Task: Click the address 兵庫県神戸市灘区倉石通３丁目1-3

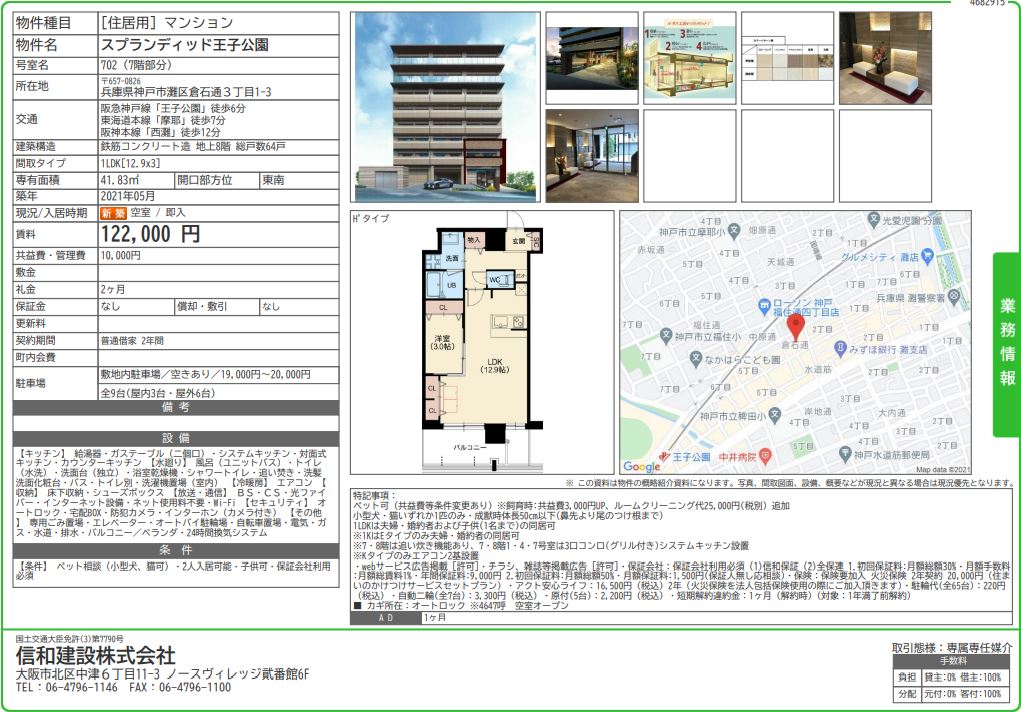Action: pos(186,92)
